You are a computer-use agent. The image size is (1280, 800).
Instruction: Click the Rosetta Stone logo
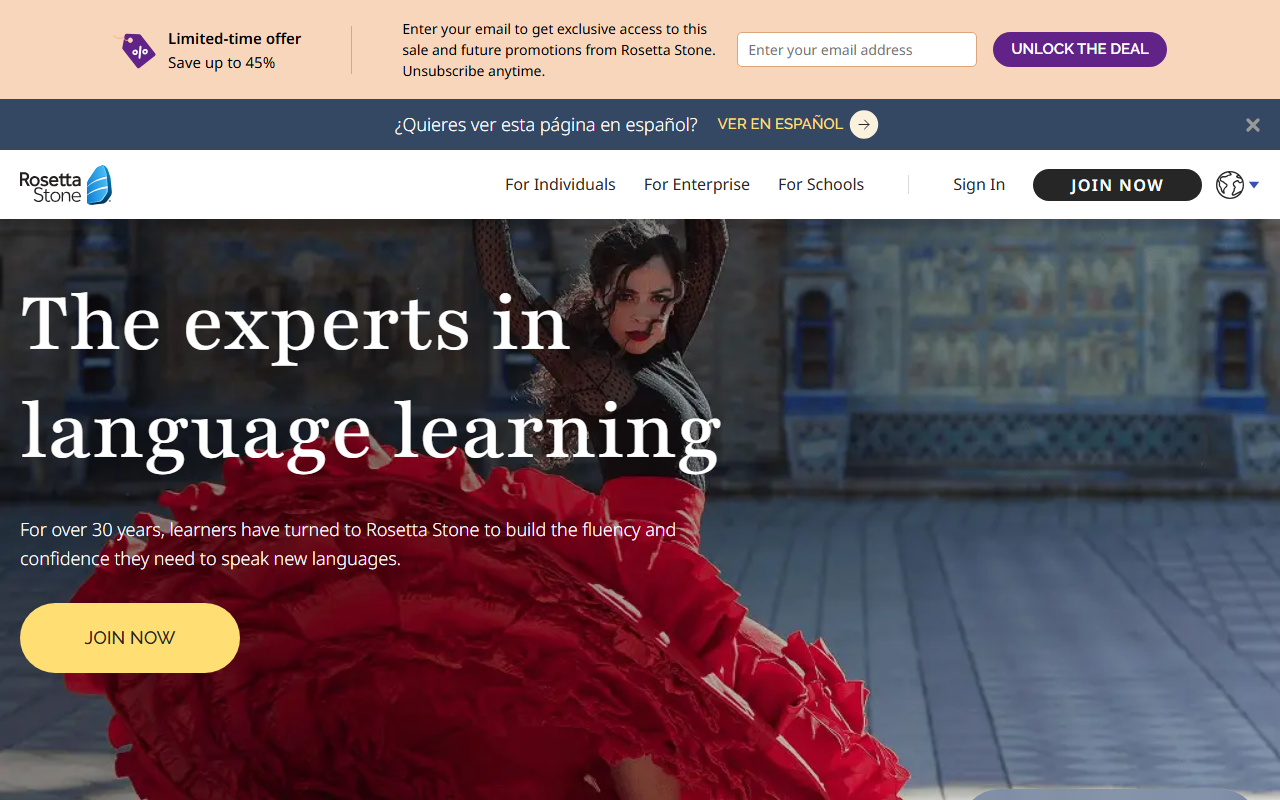pyautogui.click(x=66, y=185)
